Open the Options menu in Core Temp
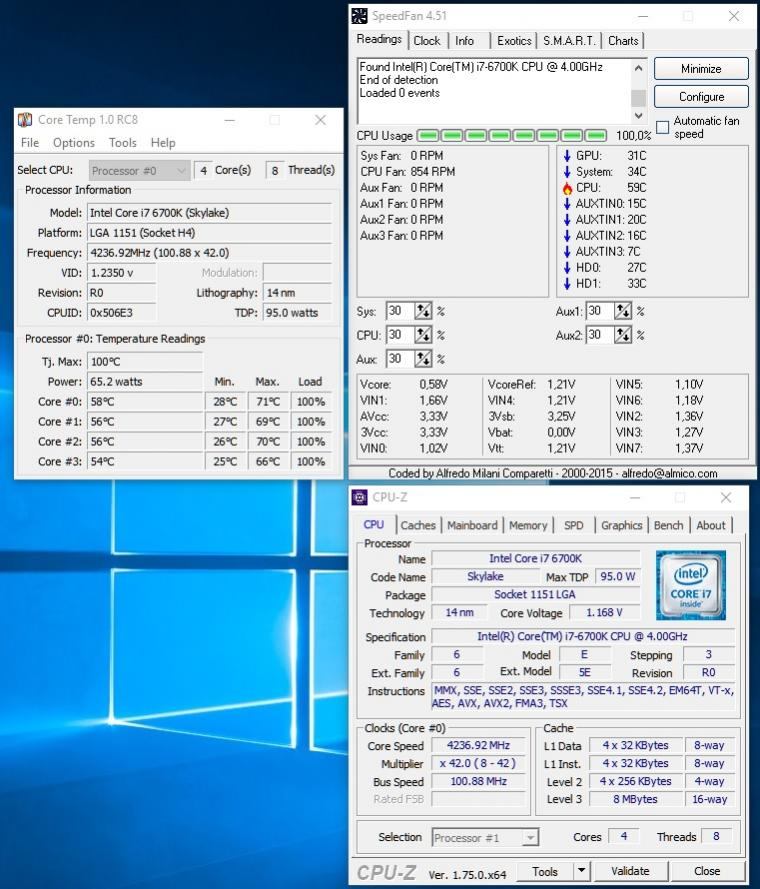The image size is (760, 889). pos(74,143)
